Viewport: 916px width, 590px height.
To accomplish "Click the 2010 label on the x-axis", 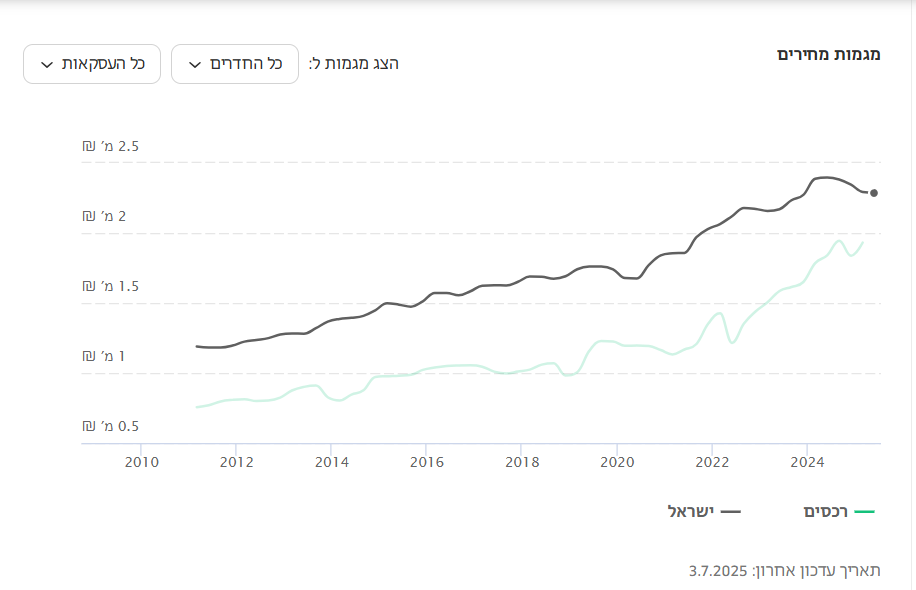I will tap(141, 462).
